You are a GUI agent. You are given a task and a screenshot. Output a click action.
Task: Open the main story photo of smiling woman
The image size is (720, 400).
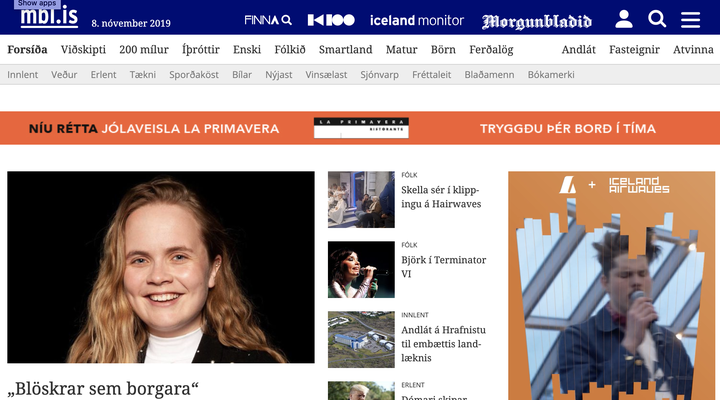tap(161, 267)
